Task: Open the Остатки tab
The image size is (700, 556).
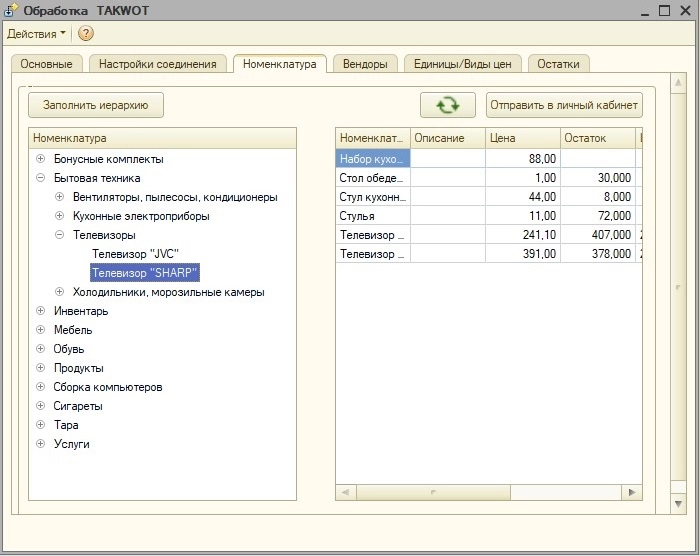Action: pyautogui.click(x=558, y=64)
